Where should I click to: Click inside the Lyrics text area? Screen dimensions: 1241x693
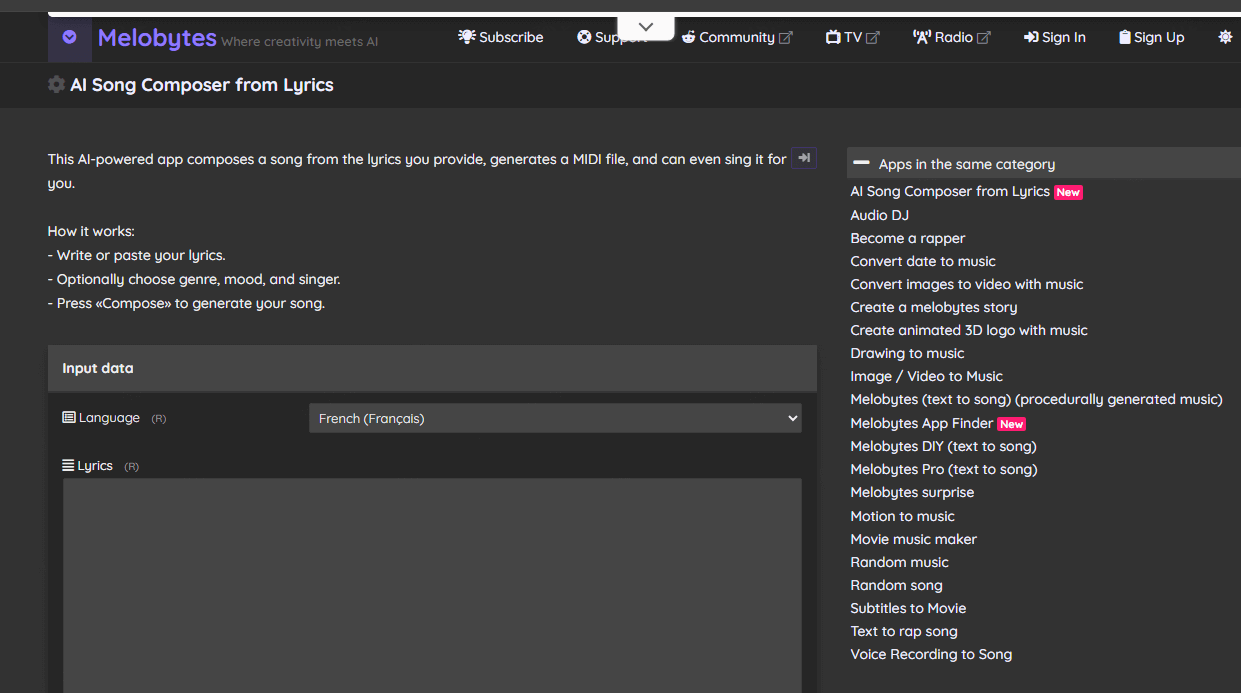click(432, 585)
